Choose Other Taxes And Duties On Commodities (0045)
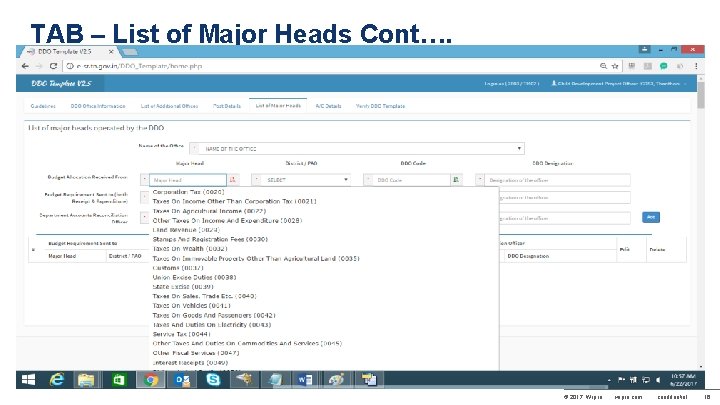 (247, 343)
